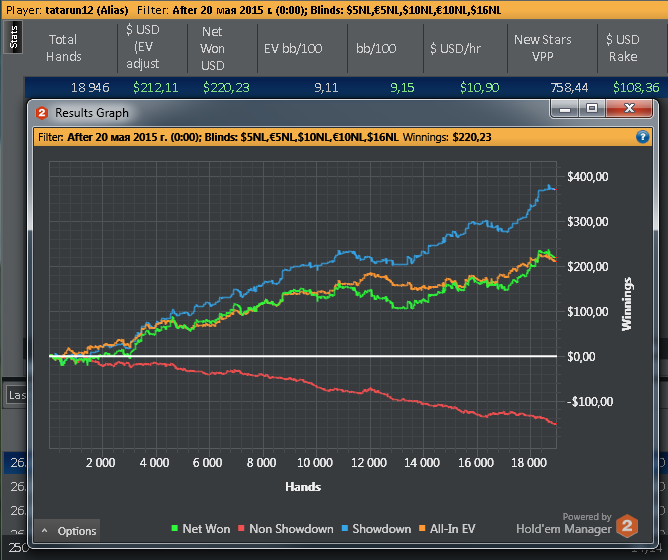This screenshot has width=668, height=560.
Task: Click the Winnings axis label
Action: pyautogui.click(x=627, y=304)
